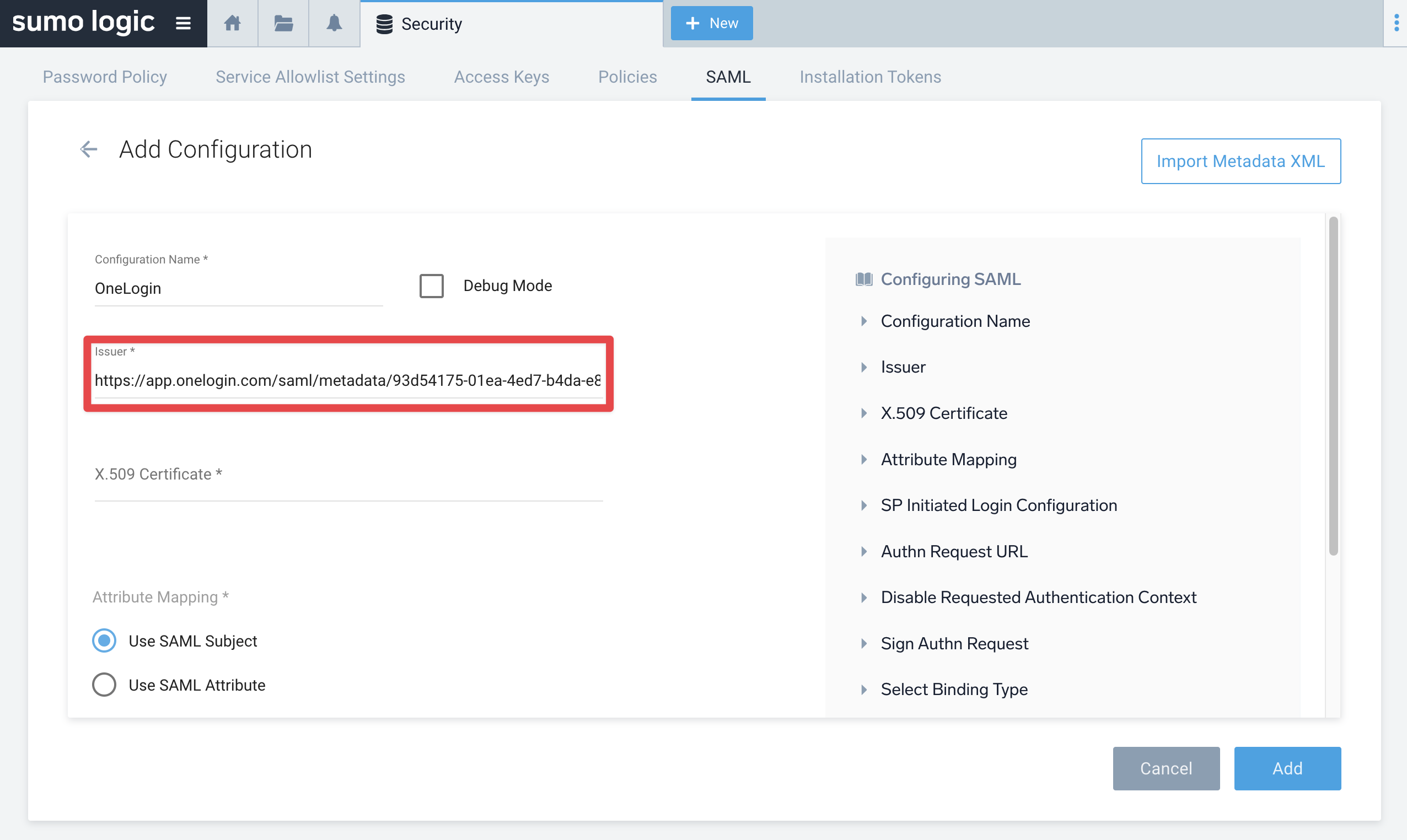Click the sumo logic logo
The height and width of the screenshot is (840, 1407).
click(83, 23)
